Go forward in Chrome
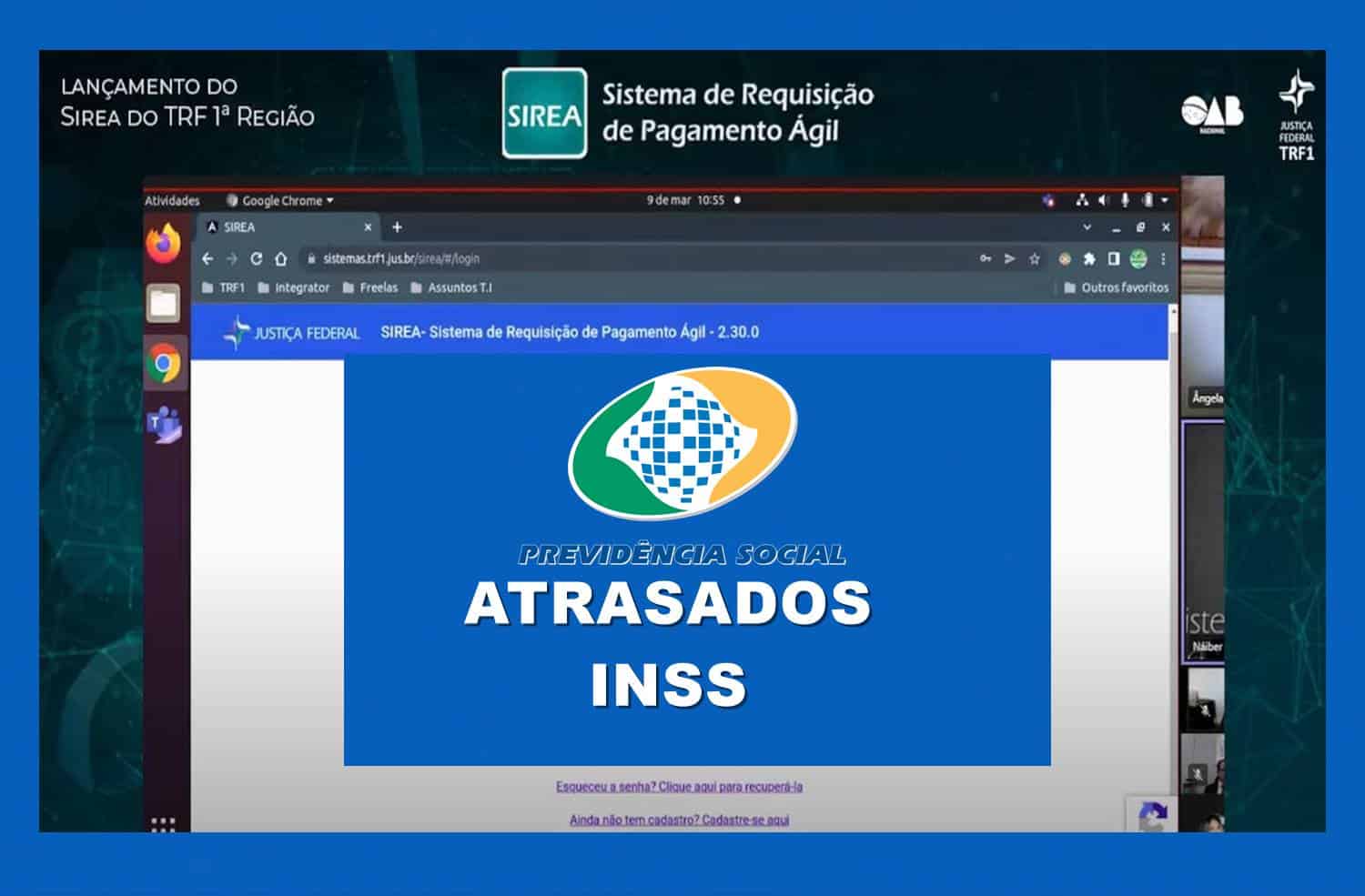This screenshot has width=1365, height=896. pos(231,259)
